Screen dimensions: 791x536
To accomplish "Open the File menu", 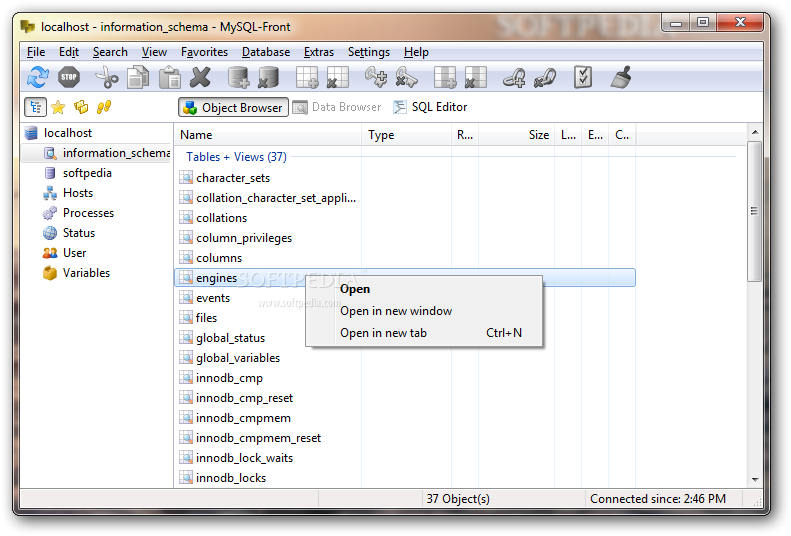I will 36,52.
